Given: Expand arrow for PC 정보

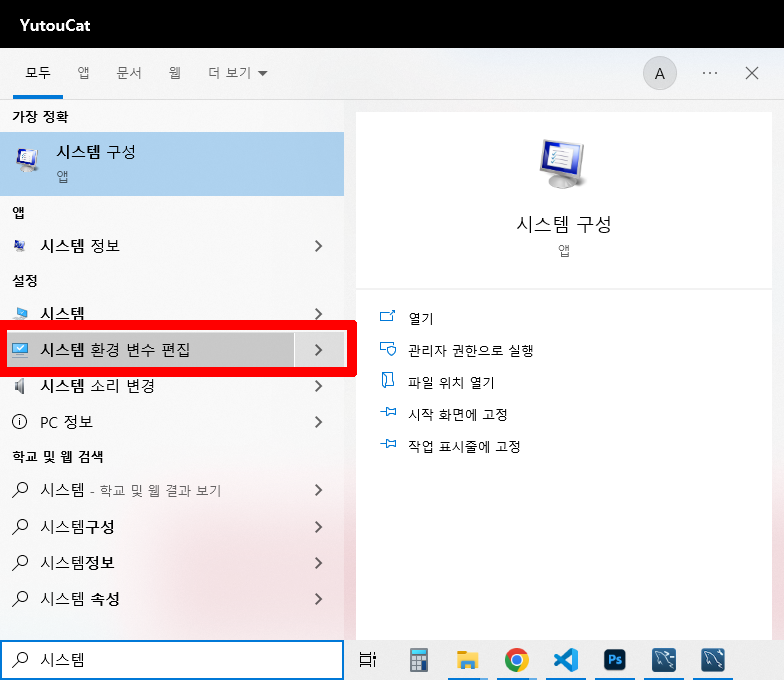Looking at the screenshot, I should coord(318,422).
